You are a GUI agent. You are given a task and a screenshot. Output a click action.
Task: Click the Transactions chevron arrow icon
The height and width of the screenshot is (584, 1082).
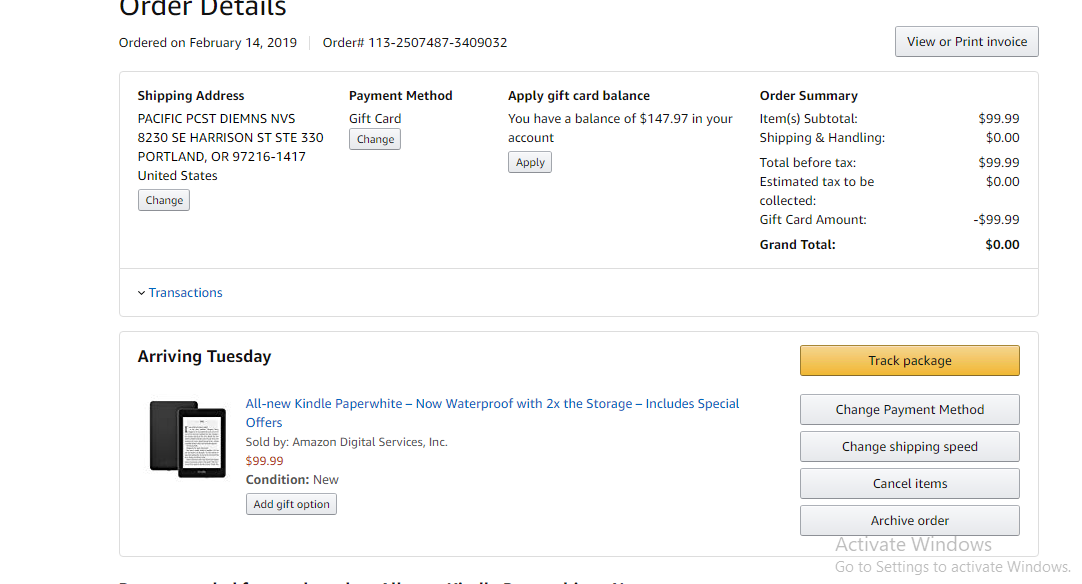tap(141, 293)
